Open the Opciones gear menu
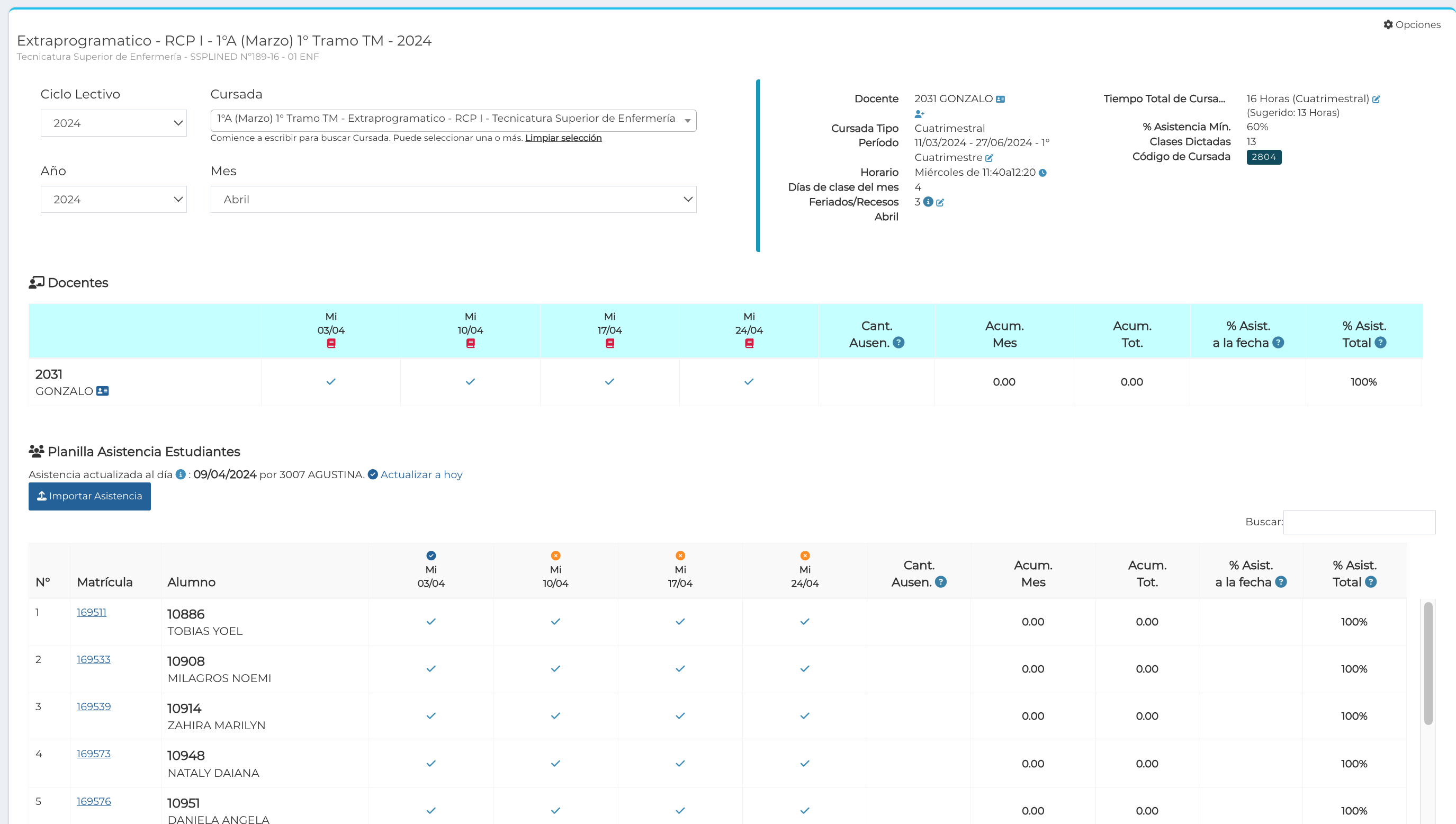Image resolution: width=1456 pixels, height=824 pixels. 1412,24
